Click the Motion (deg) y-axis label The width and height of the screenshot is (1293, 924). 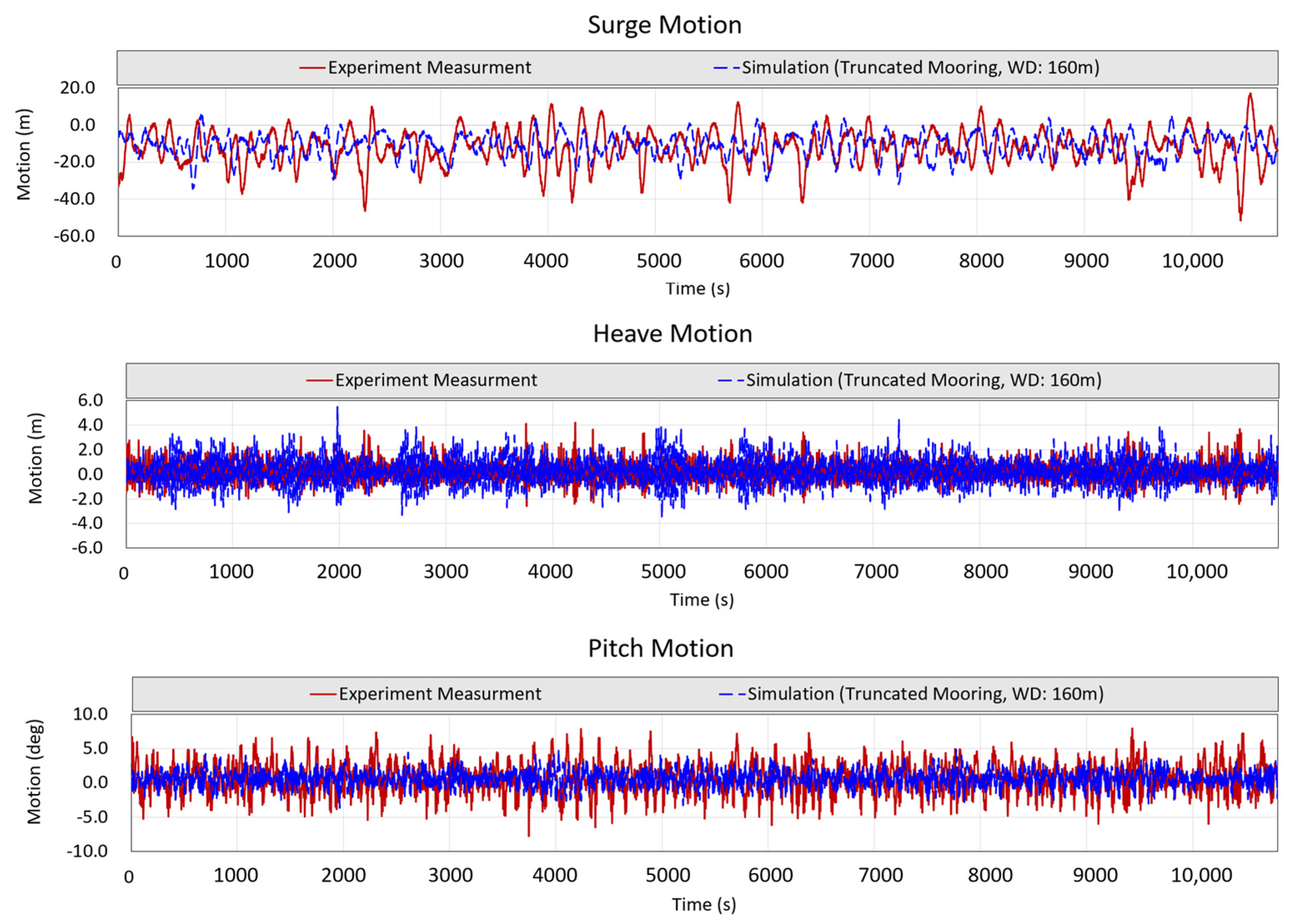35,771
